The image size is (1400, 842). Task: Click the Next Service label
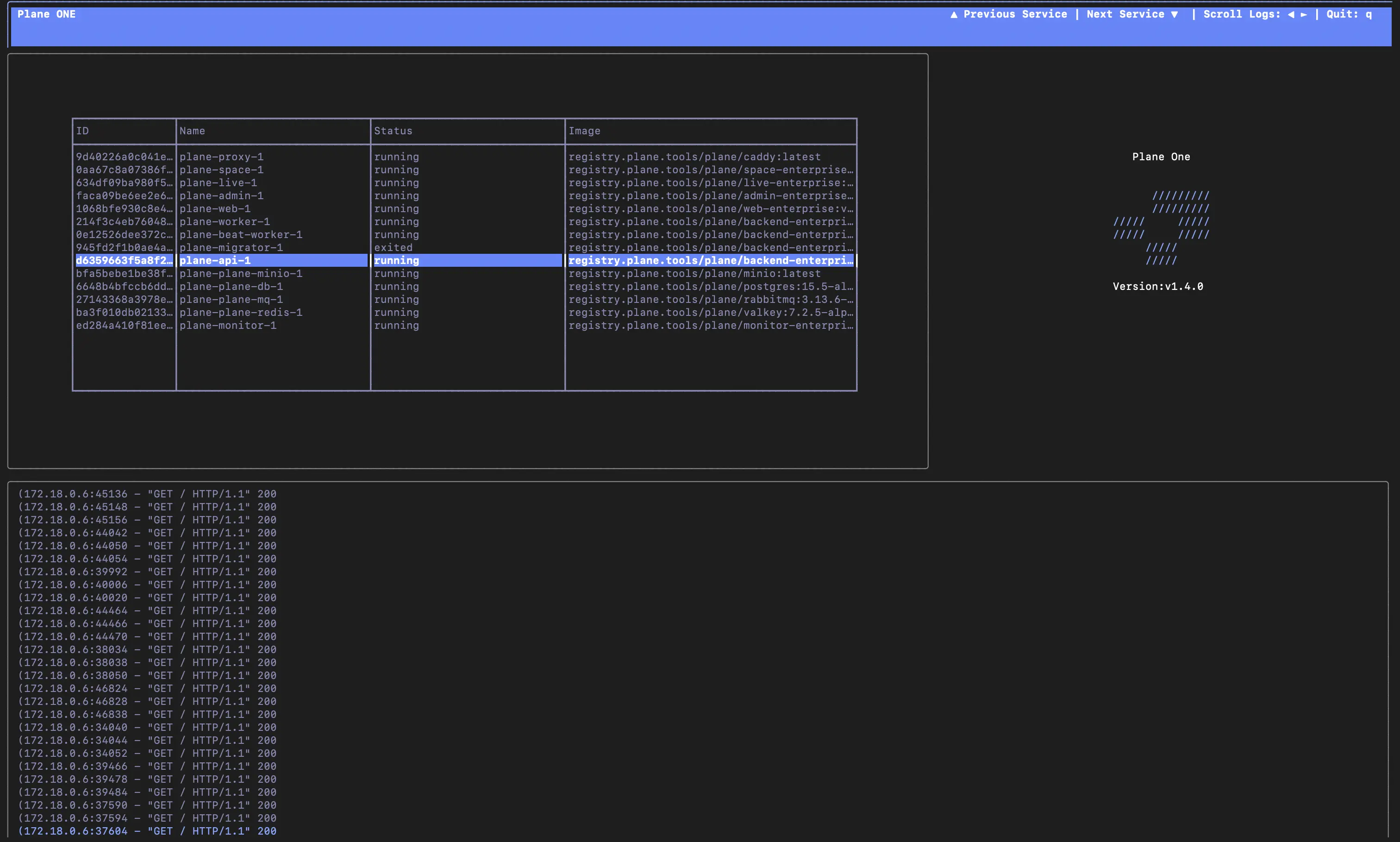(x=1125, y=14)
